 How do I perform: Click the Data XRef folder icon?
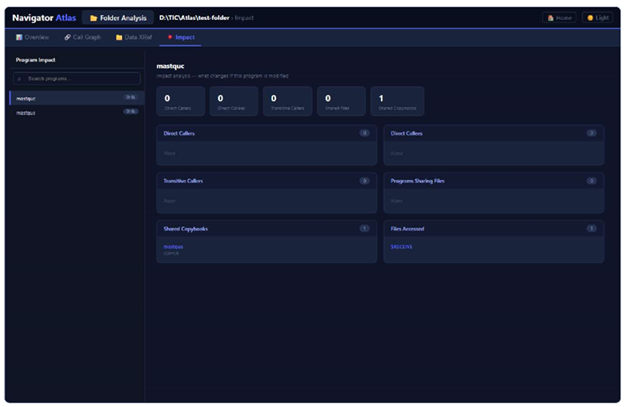(x=119, y=37)
